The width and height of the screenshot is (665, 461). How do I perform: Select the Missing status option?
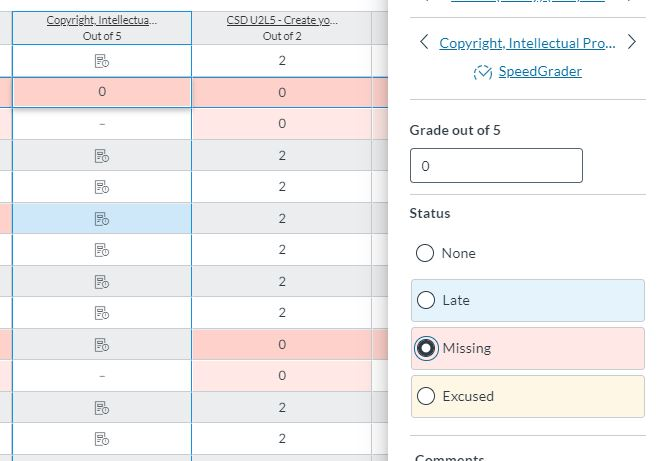pyautogui.click(x=425, y=348)
